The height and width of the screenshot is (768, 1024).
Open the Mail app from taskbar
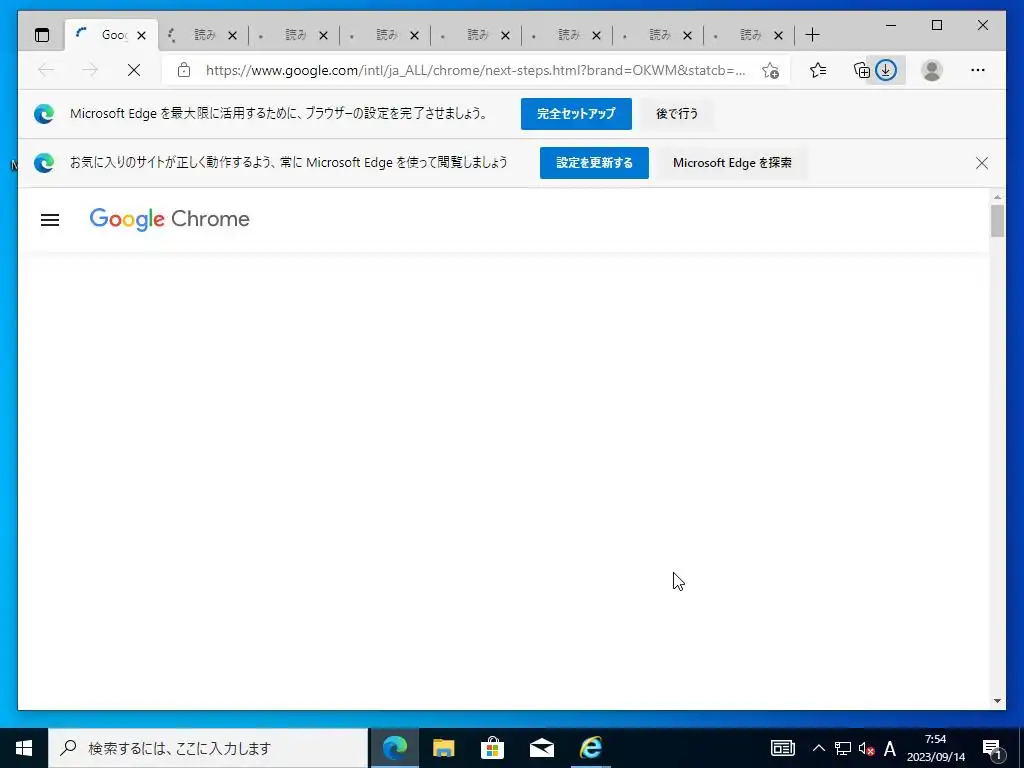(x=541, y=748)
